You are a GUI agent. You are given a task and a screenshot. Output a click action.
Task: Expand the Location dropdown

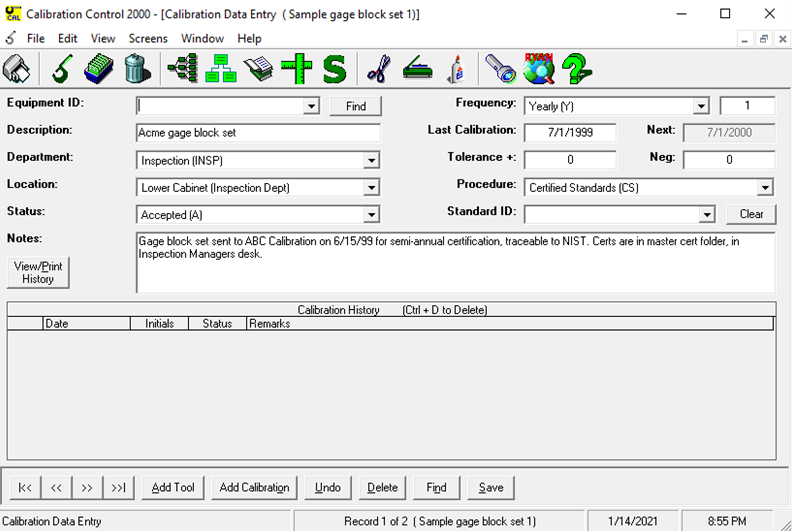[x=371, y=188]
